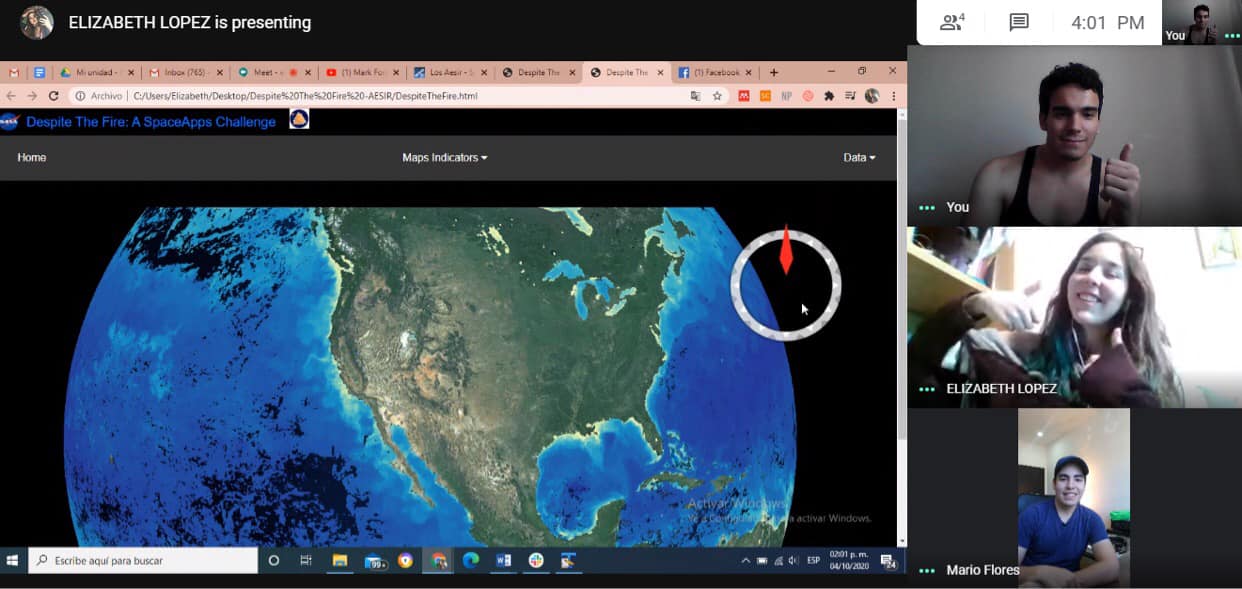Open the Windows notification center
Image resolution: width=1242 pixels, height=589 pixels.
(888, 562)
